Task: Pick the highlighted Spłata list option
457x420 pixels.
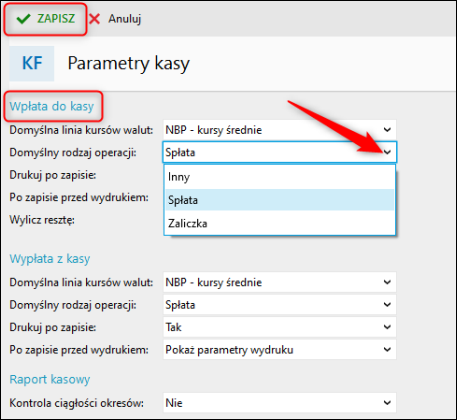Action: (x=280, y=200)
